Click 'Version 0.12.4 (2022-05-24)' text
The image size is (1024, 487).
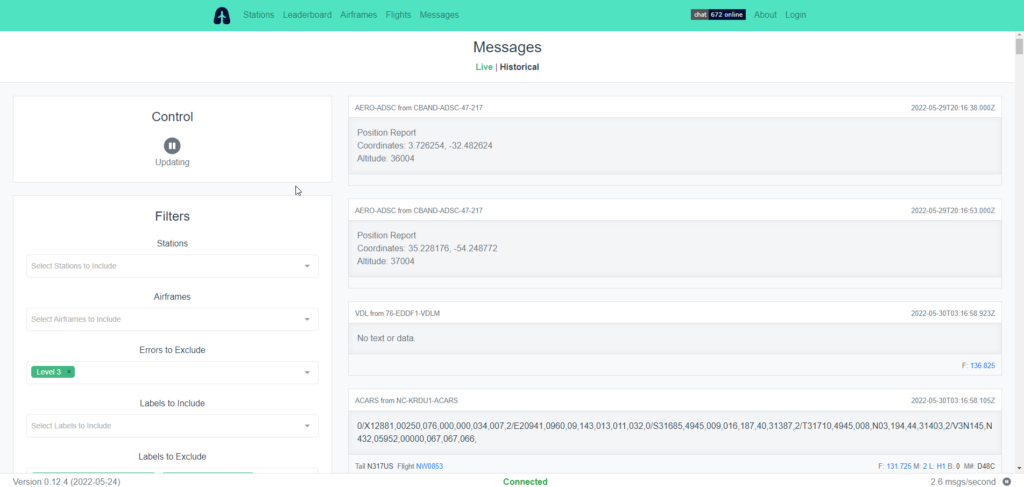67,482
